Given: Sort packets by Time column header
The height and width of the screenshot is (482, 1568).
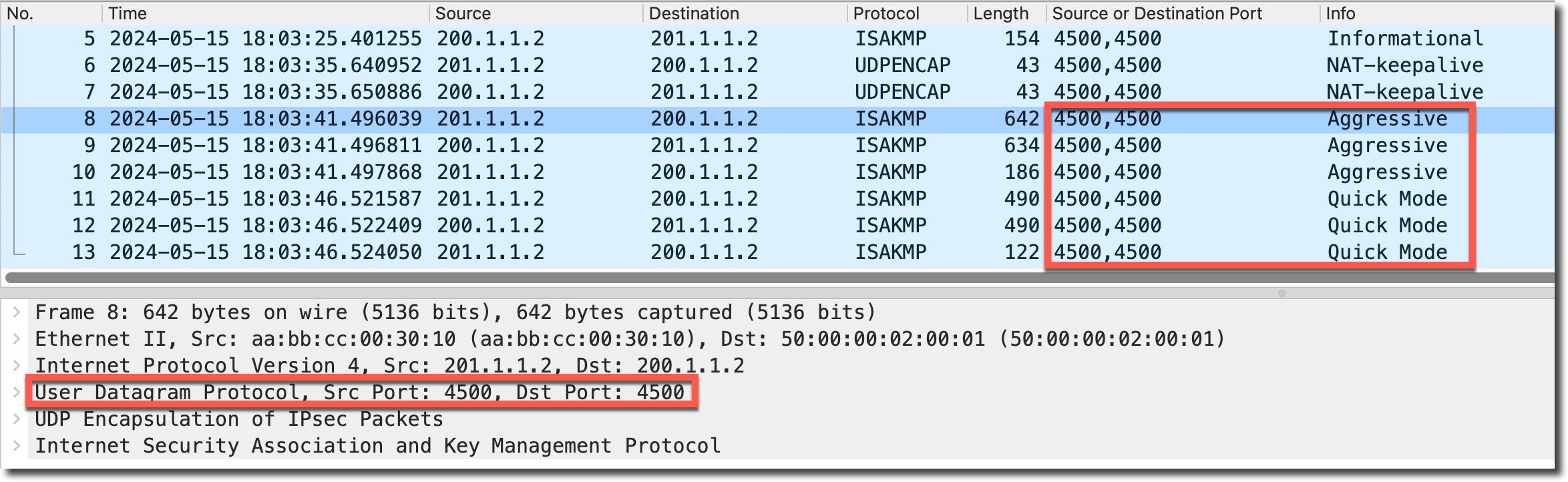Looking at the screenshot, I should coord(128,13).
